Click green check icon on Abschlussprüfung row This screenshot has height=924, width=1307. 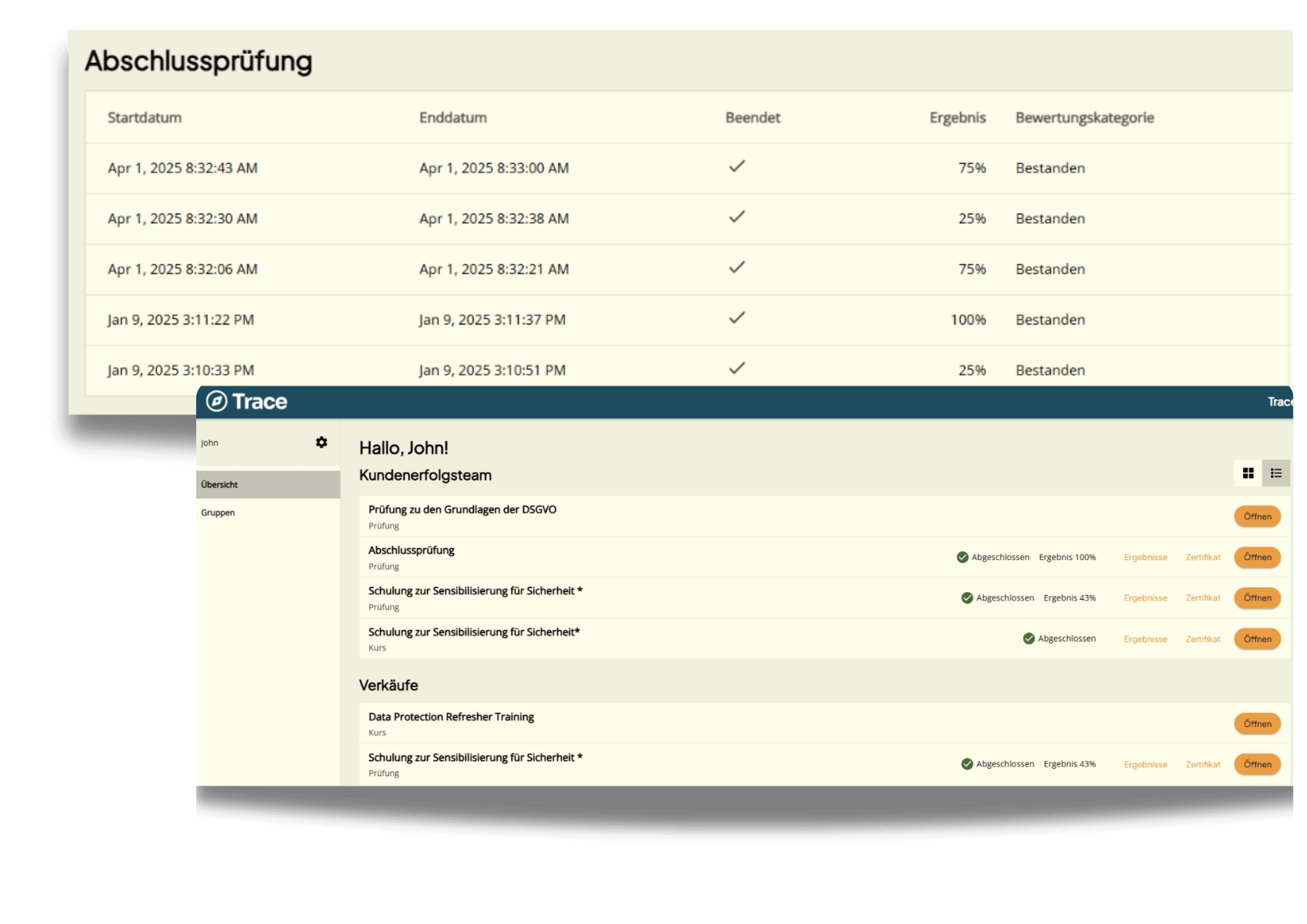click(962, 557)
